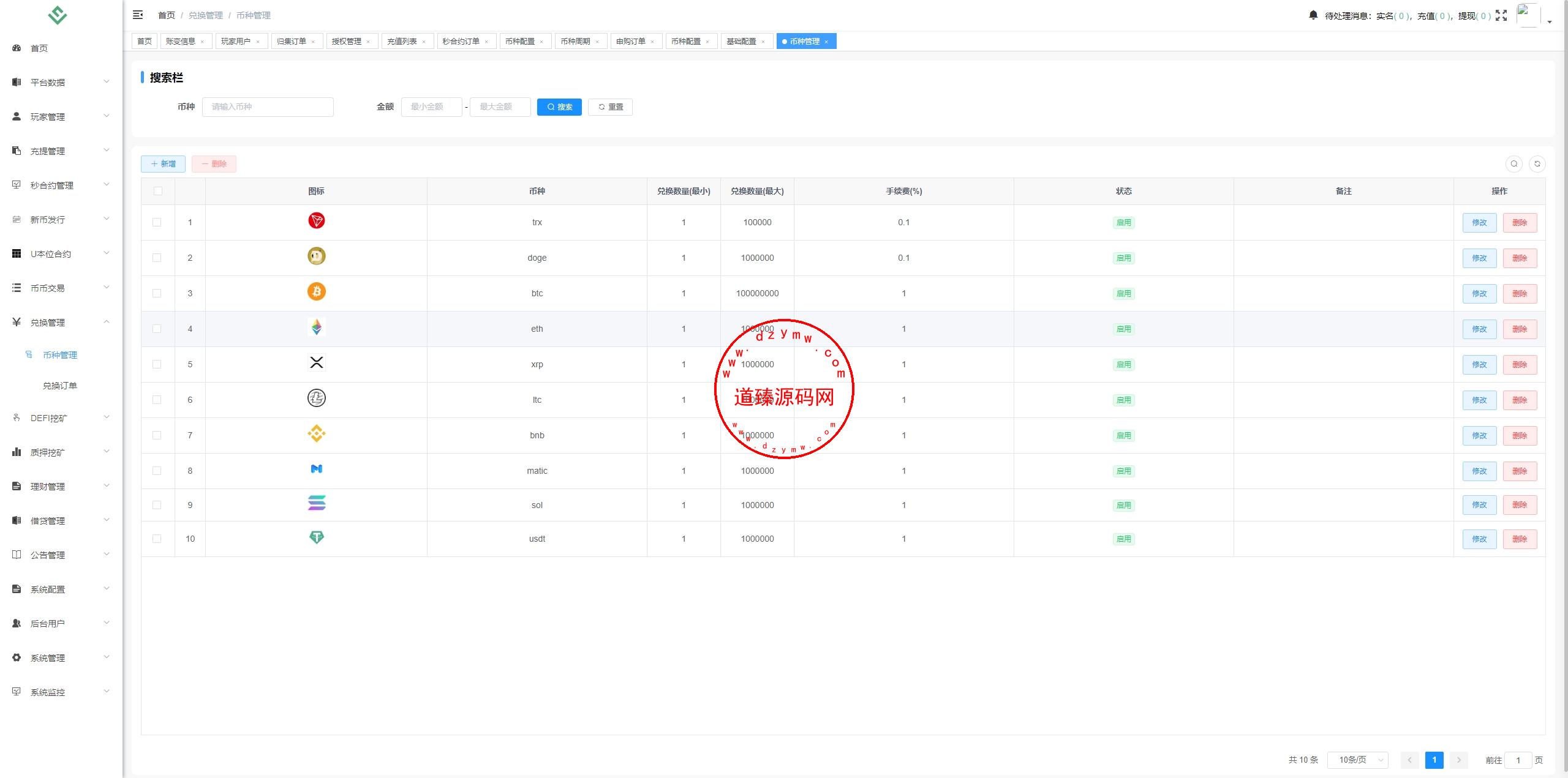The image size is (1568, 778).
Task: Focus the 最大金额 input
Action: click(500, 107)
